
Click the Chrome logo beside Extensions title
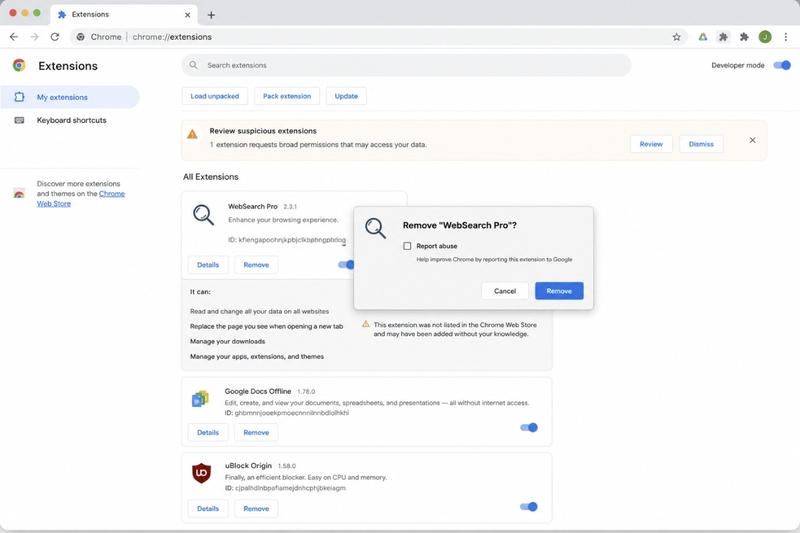click(19, 65)
